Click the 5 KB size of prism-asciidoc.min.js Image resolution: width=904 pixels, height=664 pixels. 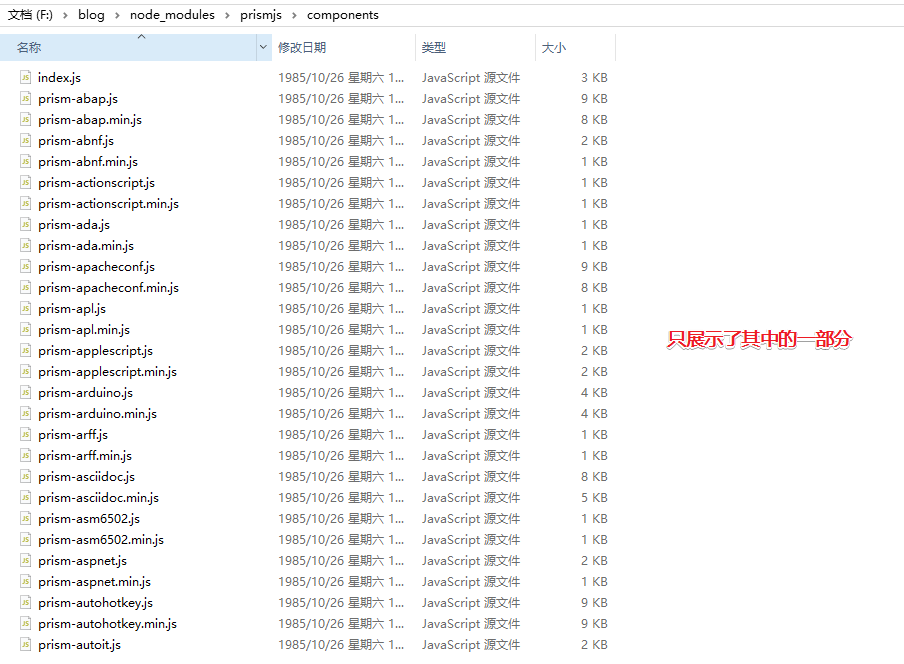pos(594,498)
